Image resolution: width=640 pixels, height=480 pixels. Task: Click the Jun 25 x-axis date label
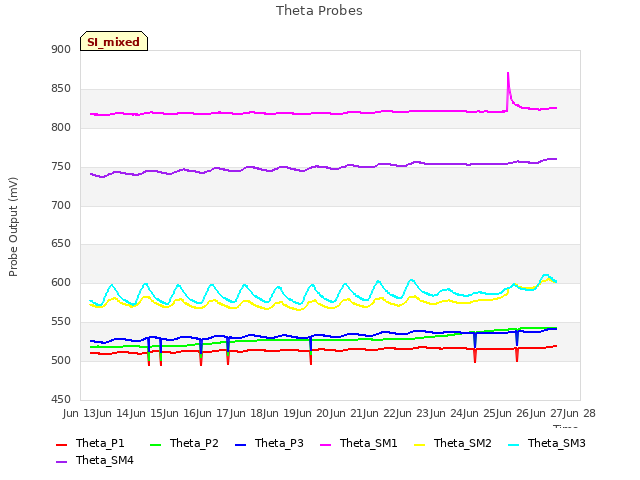click(x=481, y=413)
